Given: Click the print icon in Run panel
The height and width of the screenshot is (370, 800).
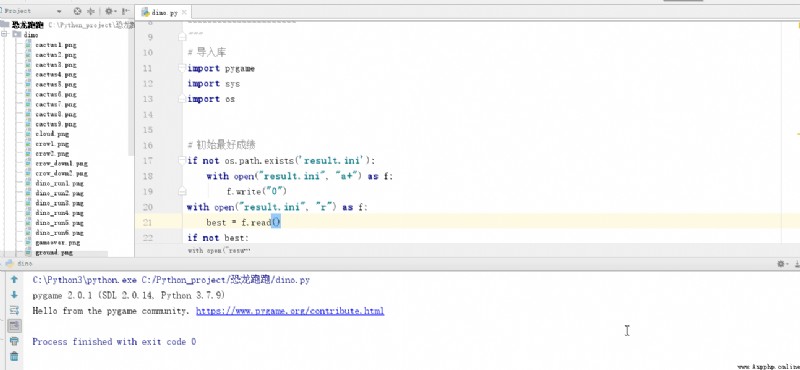Looking at the screenshot, I should (x=14, y=340).
